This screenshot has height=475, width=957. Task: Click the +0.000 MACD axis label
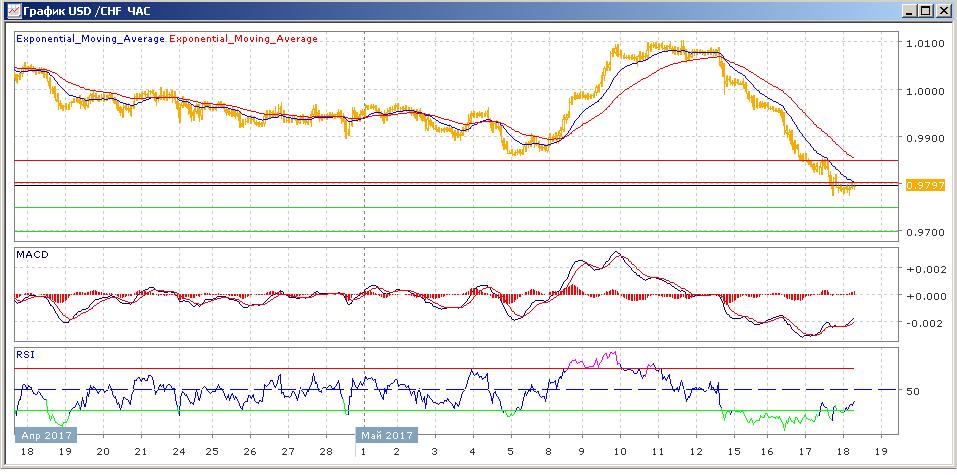click(x=926, y=296)
